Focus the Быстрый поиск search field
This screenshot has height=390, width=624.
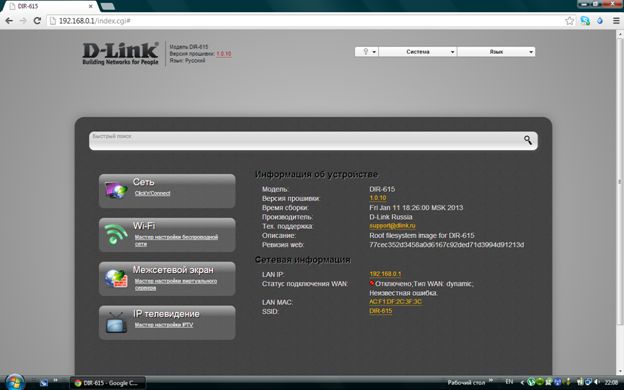click(313, 141)
